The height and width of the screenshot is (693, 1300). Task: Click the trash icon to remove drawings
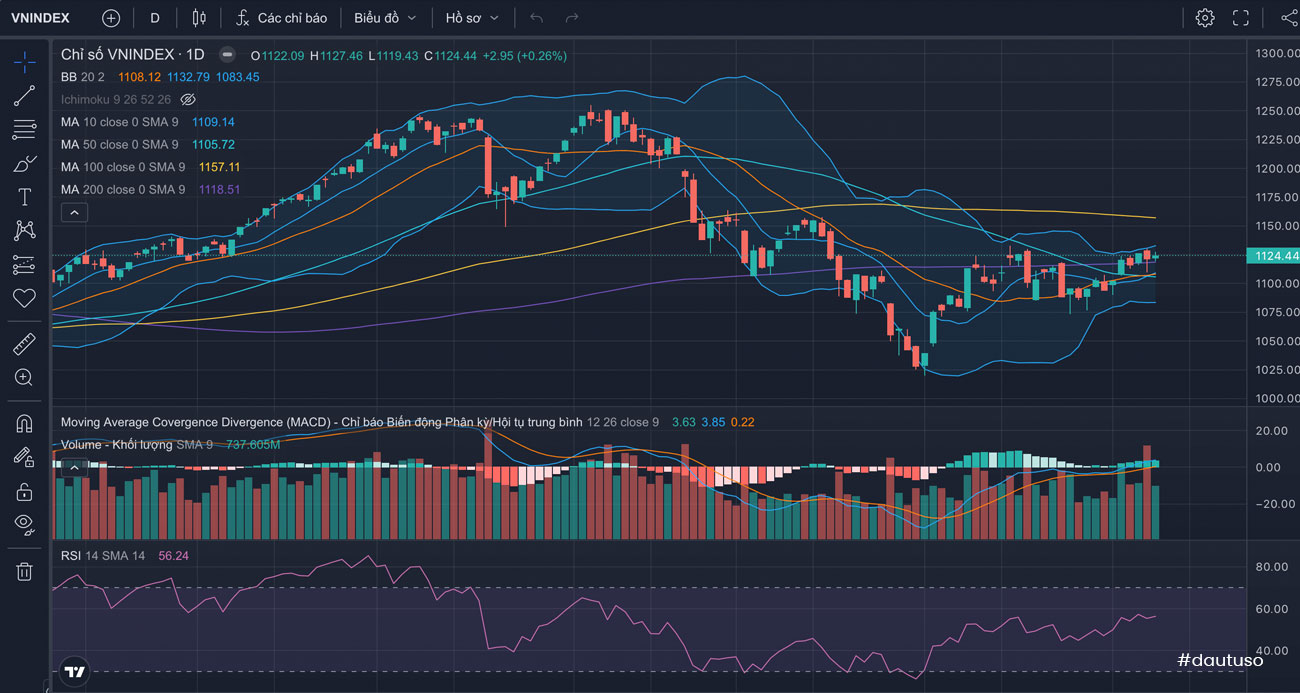point(24,572)
